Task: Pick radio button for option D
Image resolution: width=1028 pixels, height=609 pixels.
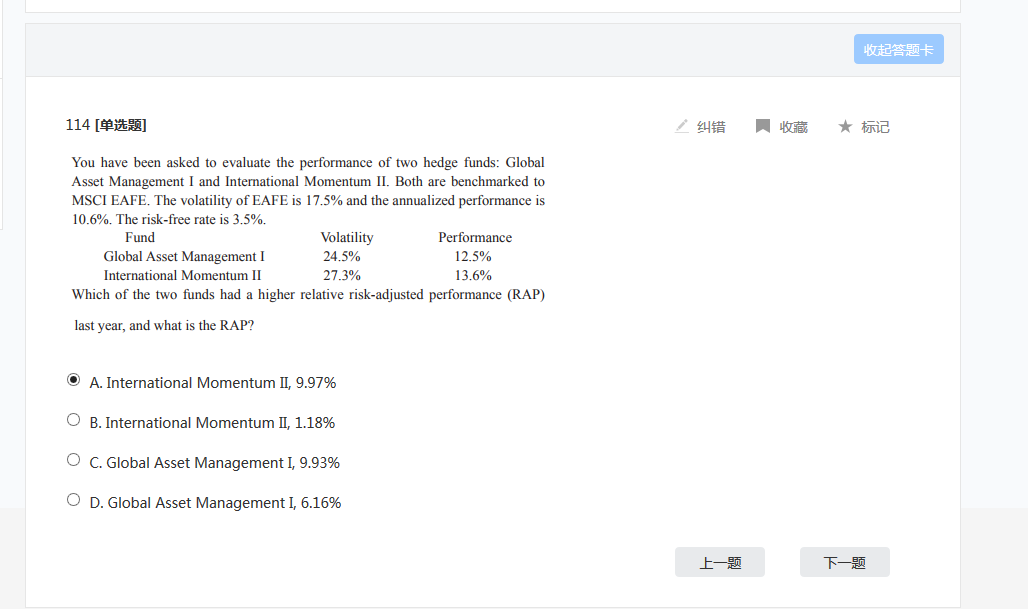Action: (x=73, y=500)
